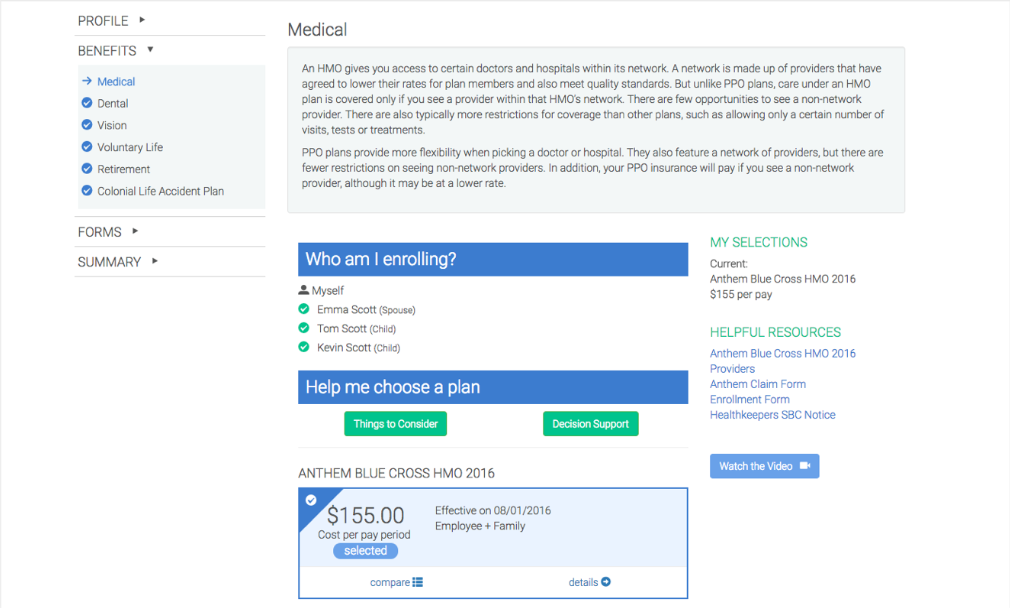Click the Vision completed checkmark icon
This screenshot has width=1010, height=608.
(87, 125)
